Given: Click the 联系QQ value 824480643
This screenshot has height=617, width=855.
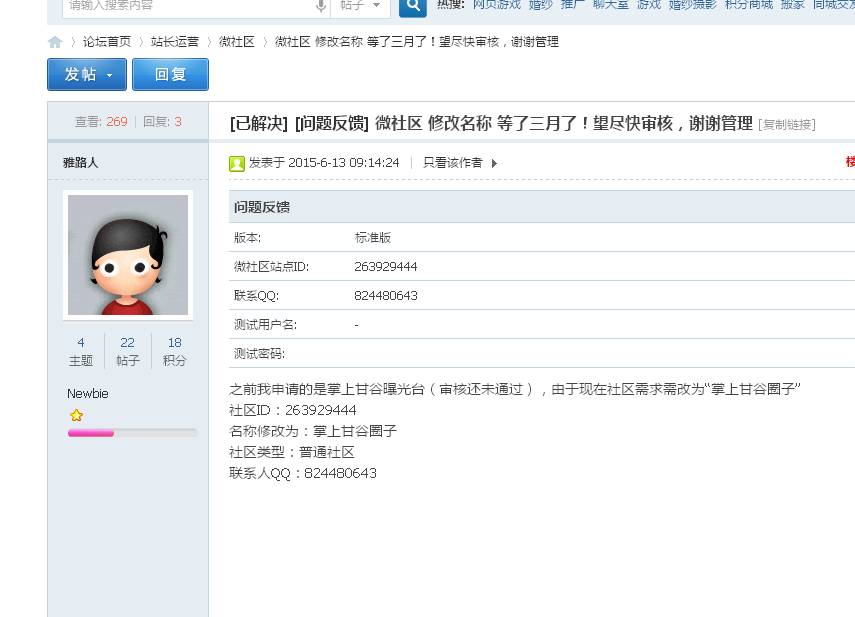Looking at the screenshot, I should pos(386,295).
